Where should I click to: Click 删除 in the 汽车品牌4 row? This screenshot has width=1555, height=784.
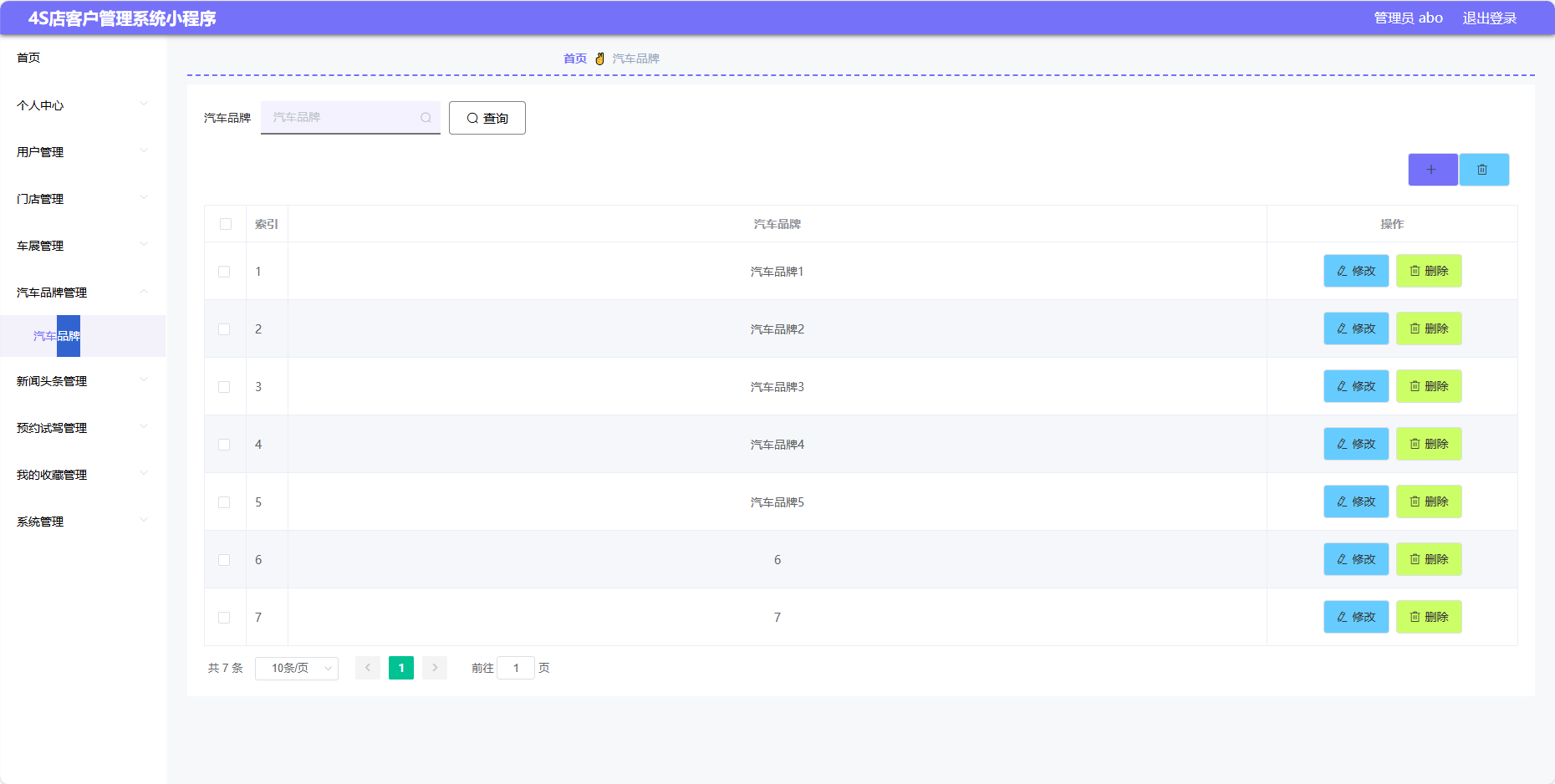[x=1429, y=444]
